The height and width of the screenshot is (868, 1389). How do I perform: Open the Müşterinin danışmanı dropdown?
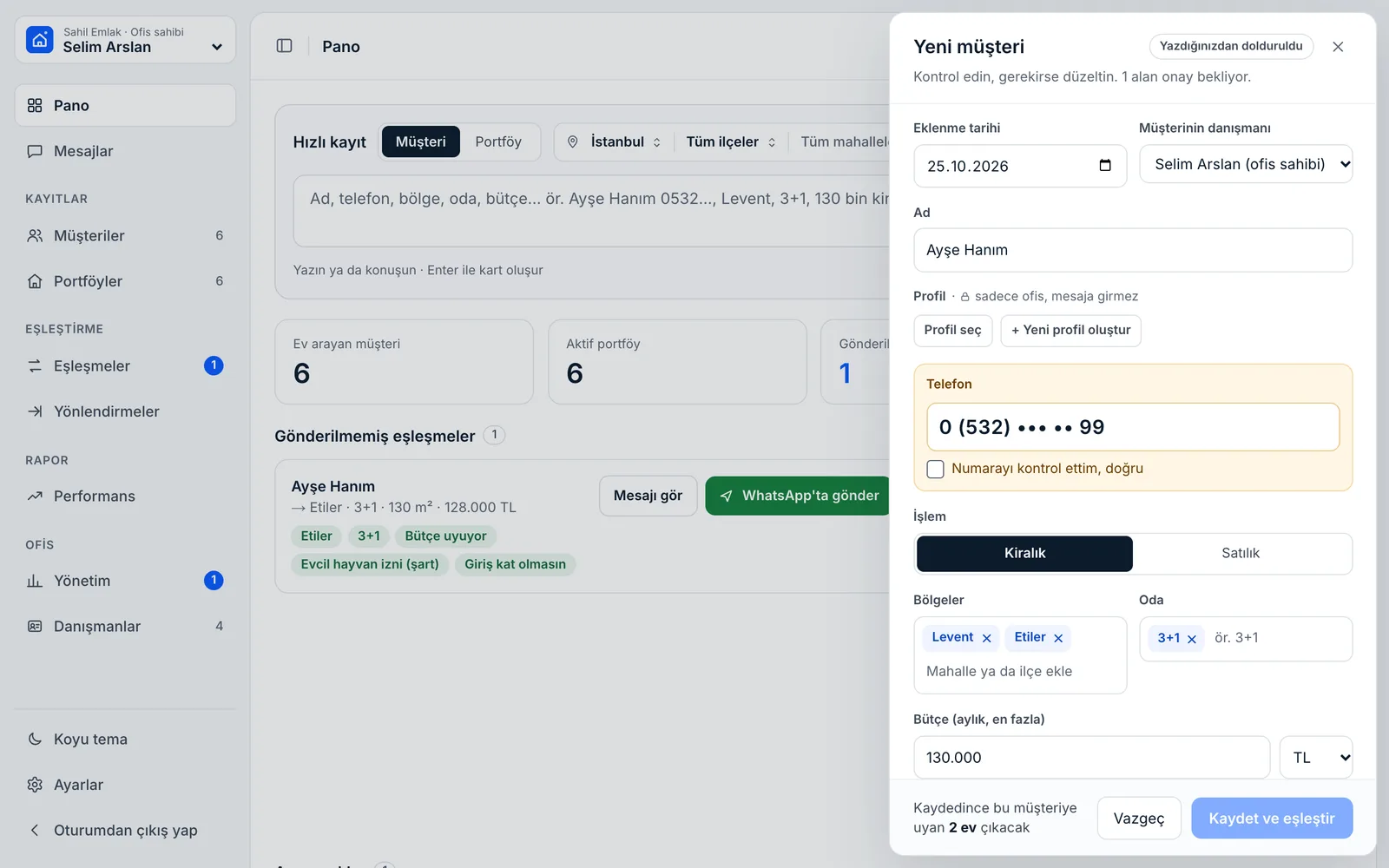1246,164
